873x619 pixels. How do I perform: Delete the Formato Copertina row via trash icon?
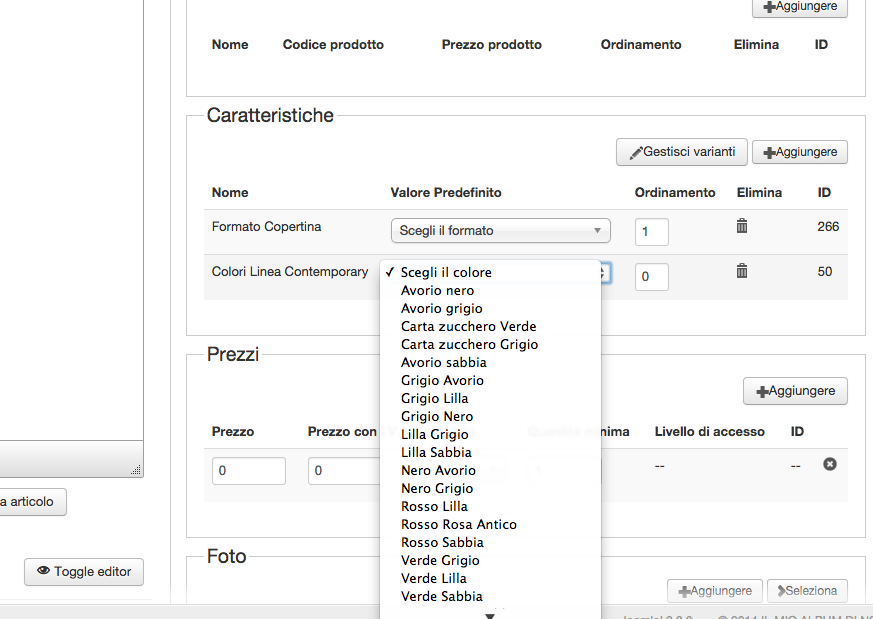[742, 227]
